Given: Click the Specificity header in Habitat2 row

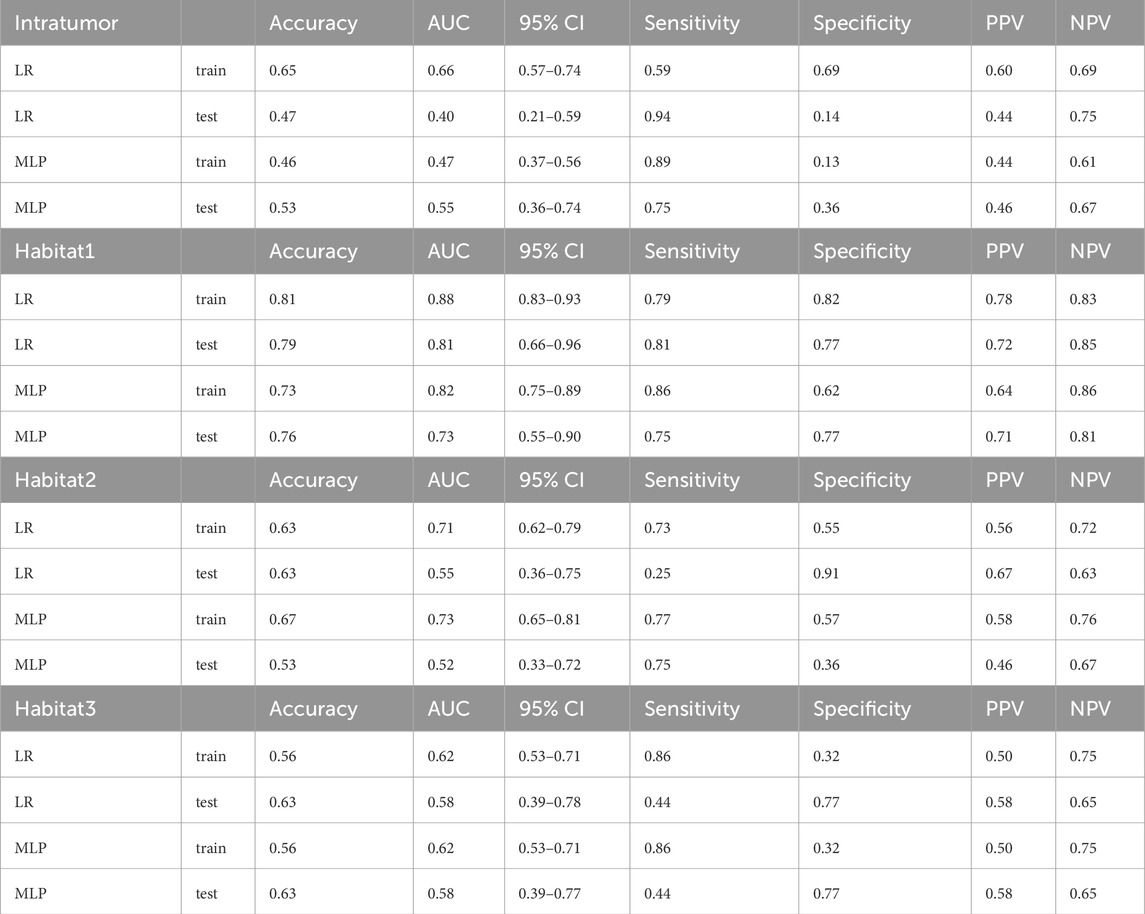Looking at the screenshot, I should click(x=861, y=480).
